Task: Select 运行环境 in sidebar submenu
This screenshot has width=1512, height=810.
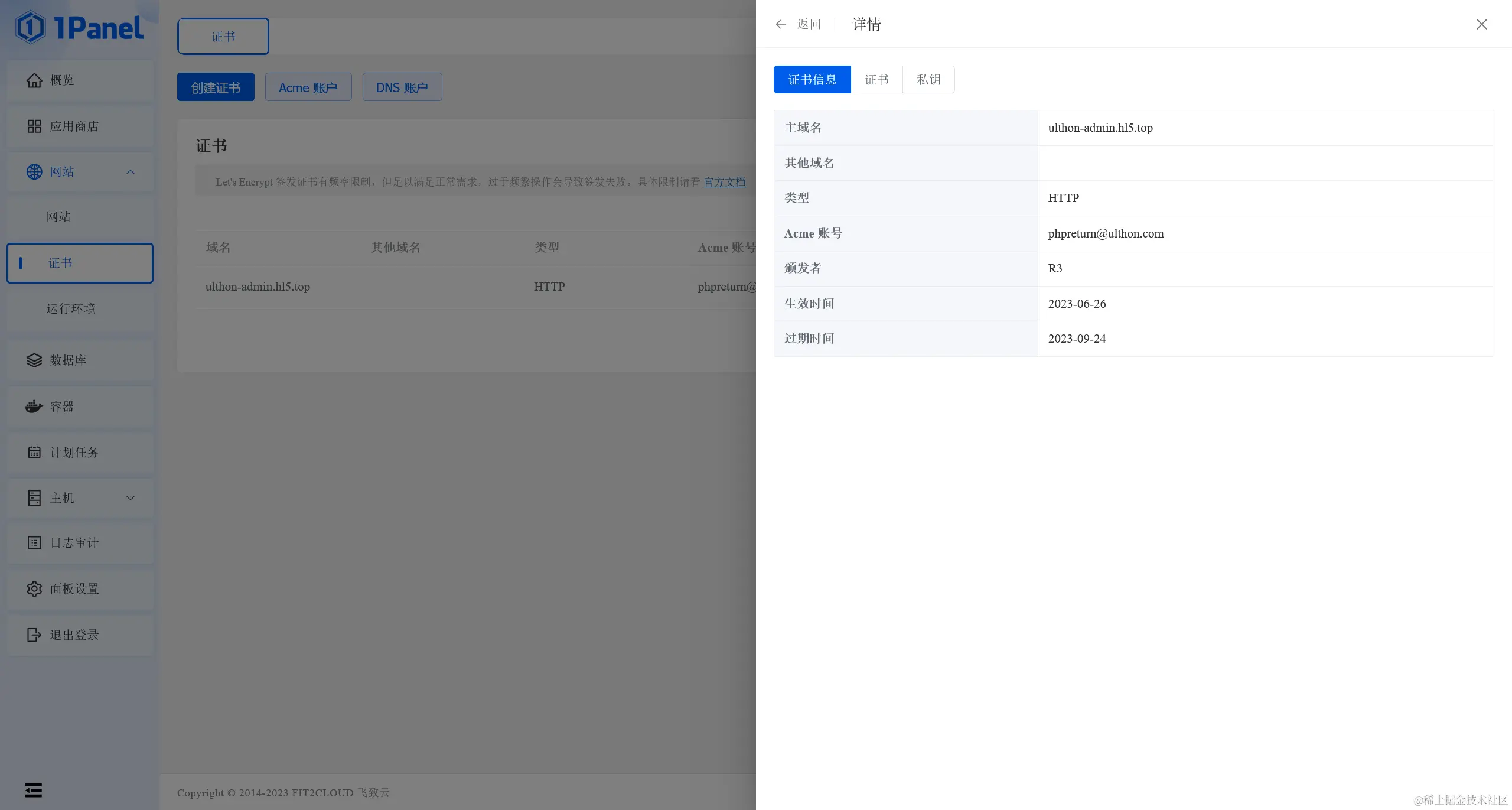Action: coord(71,309)
